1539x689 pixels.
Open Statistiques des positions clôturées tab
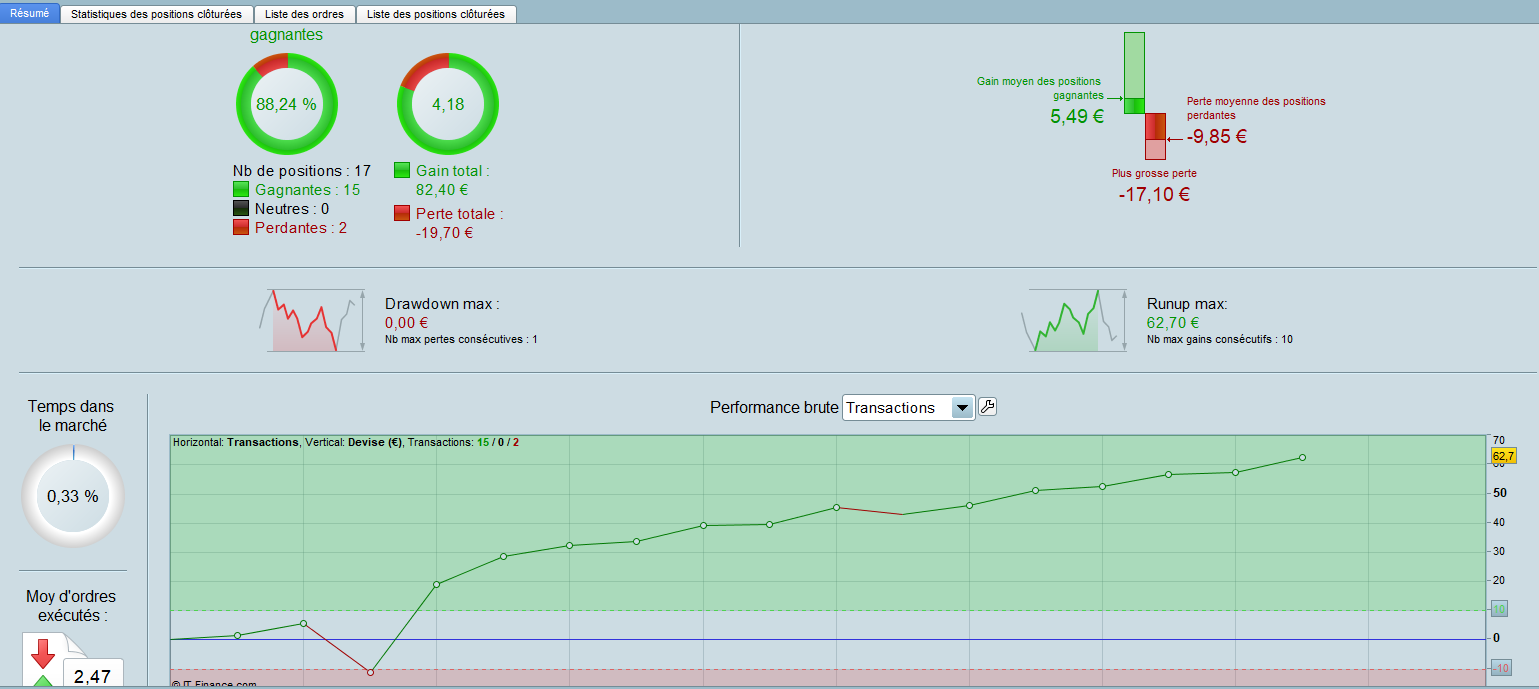click(x=157, y=14)
